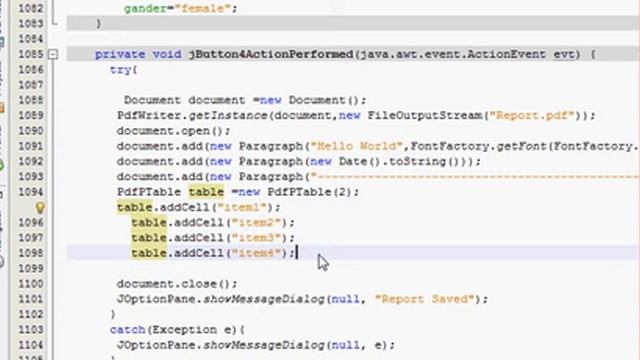
Task: Click line number 1088 in the gutter
Action: (x=31, y=100)
